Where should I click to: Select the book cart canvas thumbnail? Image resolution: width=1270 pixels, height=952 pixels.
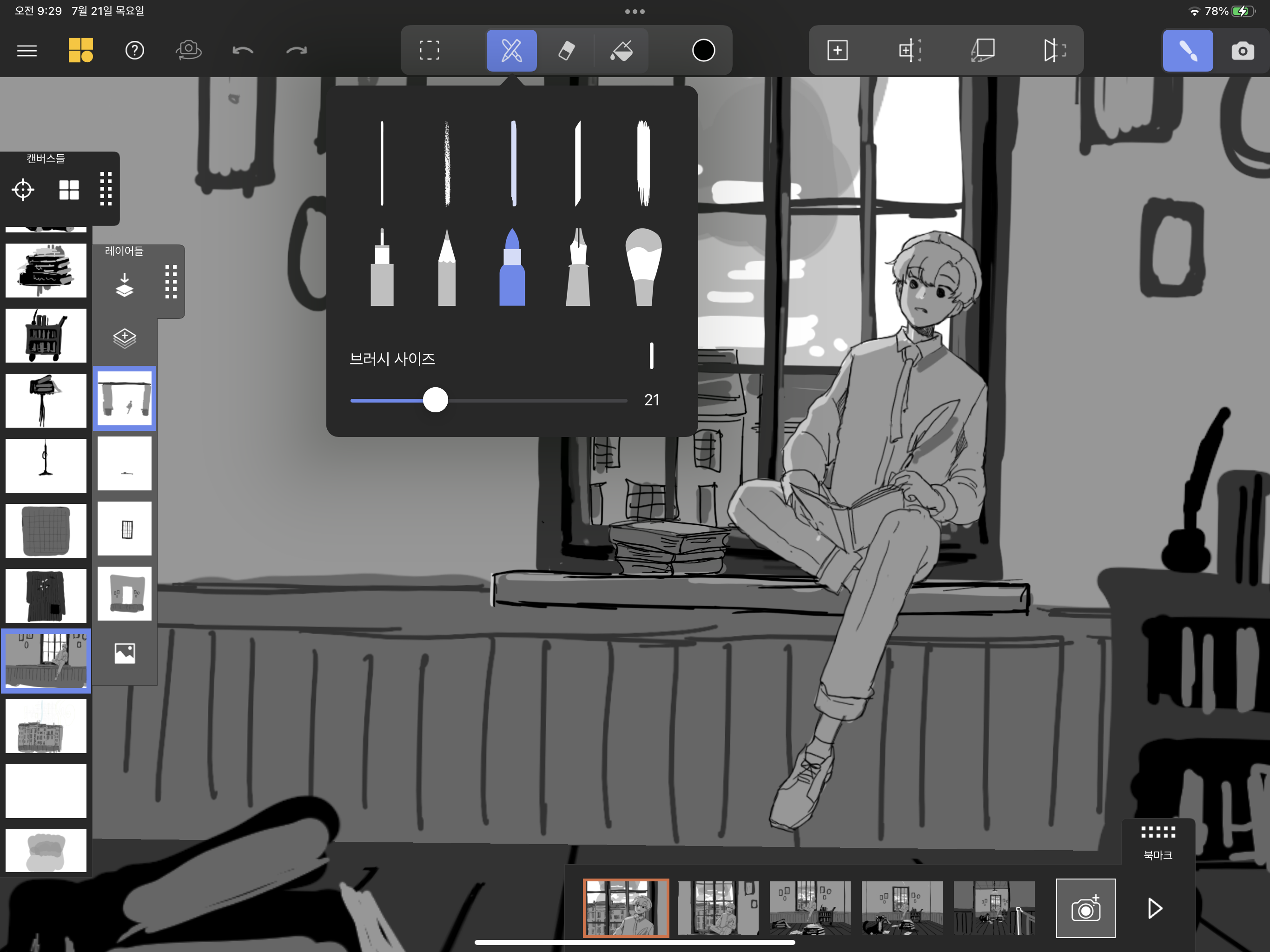click(46, 335)
